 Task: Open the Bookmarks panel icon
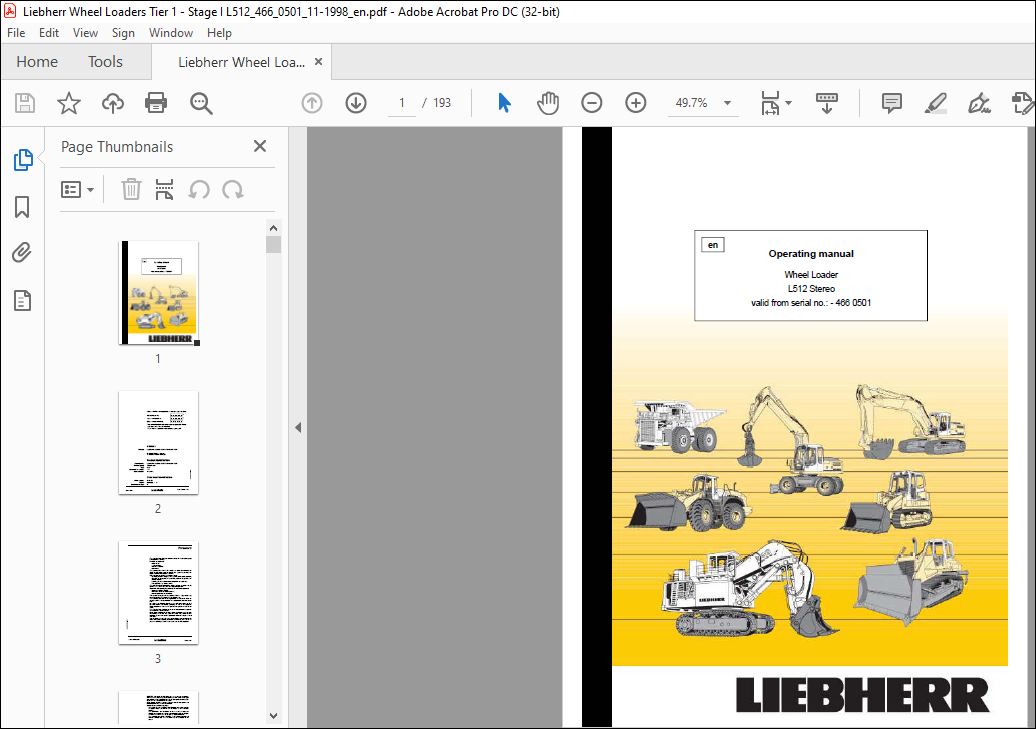pos(22,207)
